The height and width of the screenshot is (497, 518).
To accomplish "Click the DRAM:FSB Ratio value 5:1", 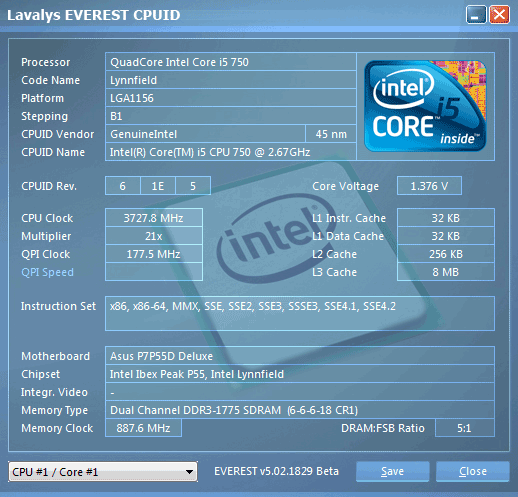I will [465, 428].
